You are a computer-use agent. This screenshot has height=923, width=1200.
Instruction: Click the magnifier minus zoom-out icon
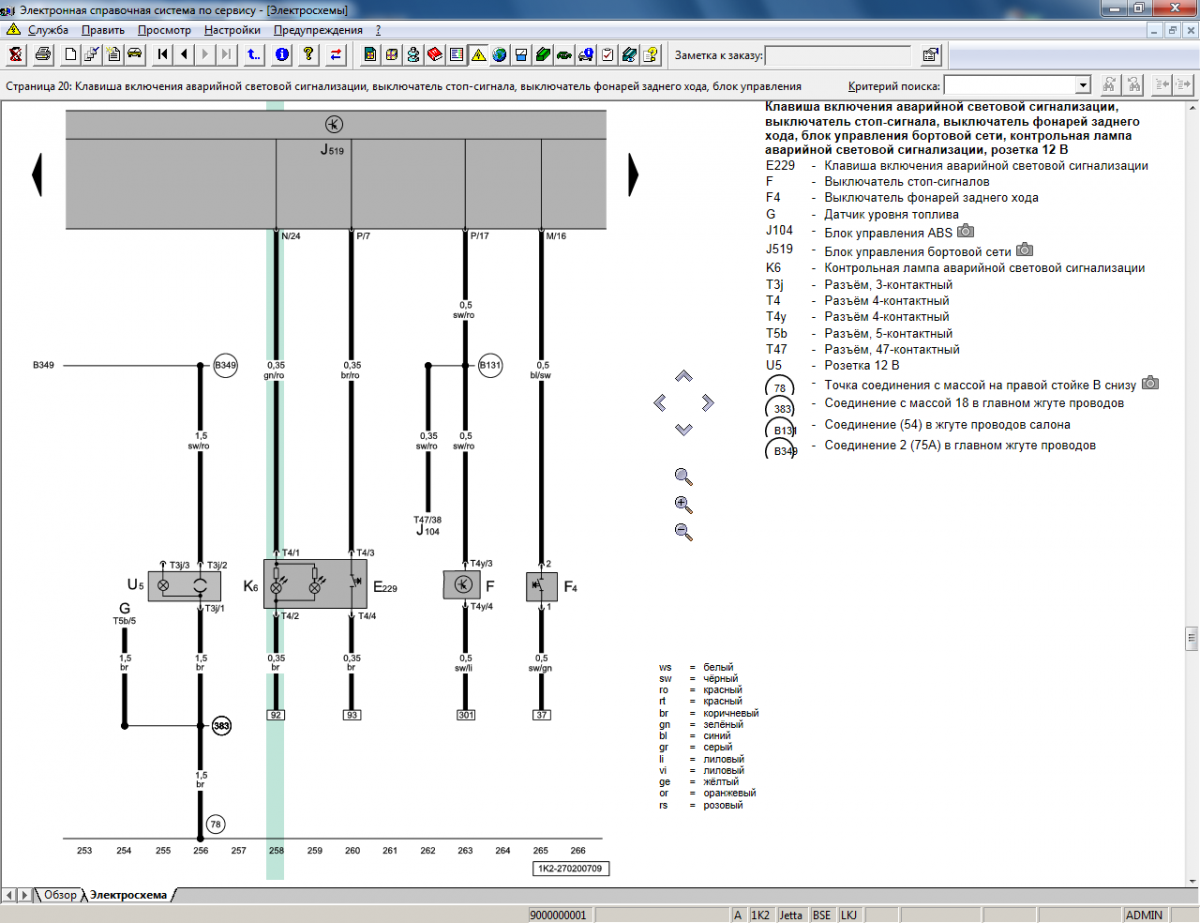[x=684, y=531]
